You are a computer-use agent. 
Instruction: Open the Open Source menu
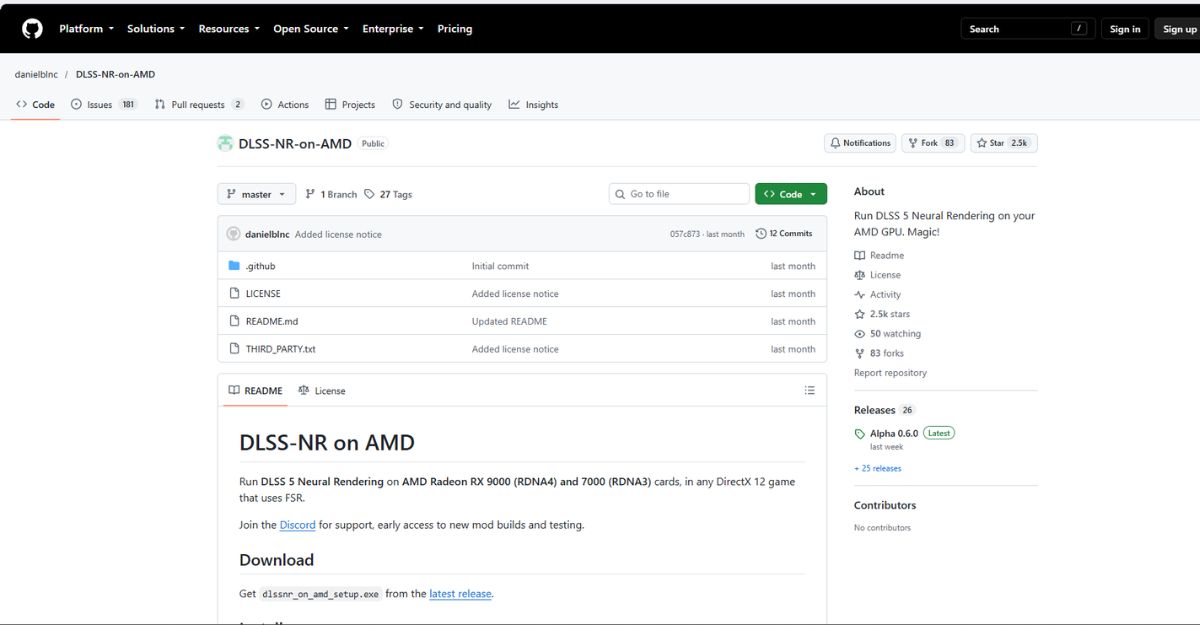click(311, 29)
